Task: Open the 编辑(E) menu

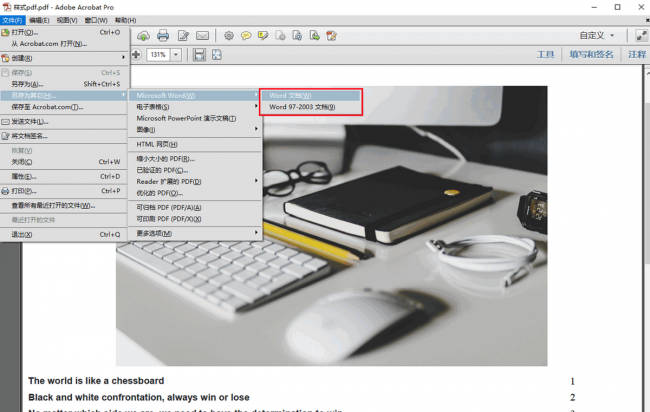Action: click(39, 20)
